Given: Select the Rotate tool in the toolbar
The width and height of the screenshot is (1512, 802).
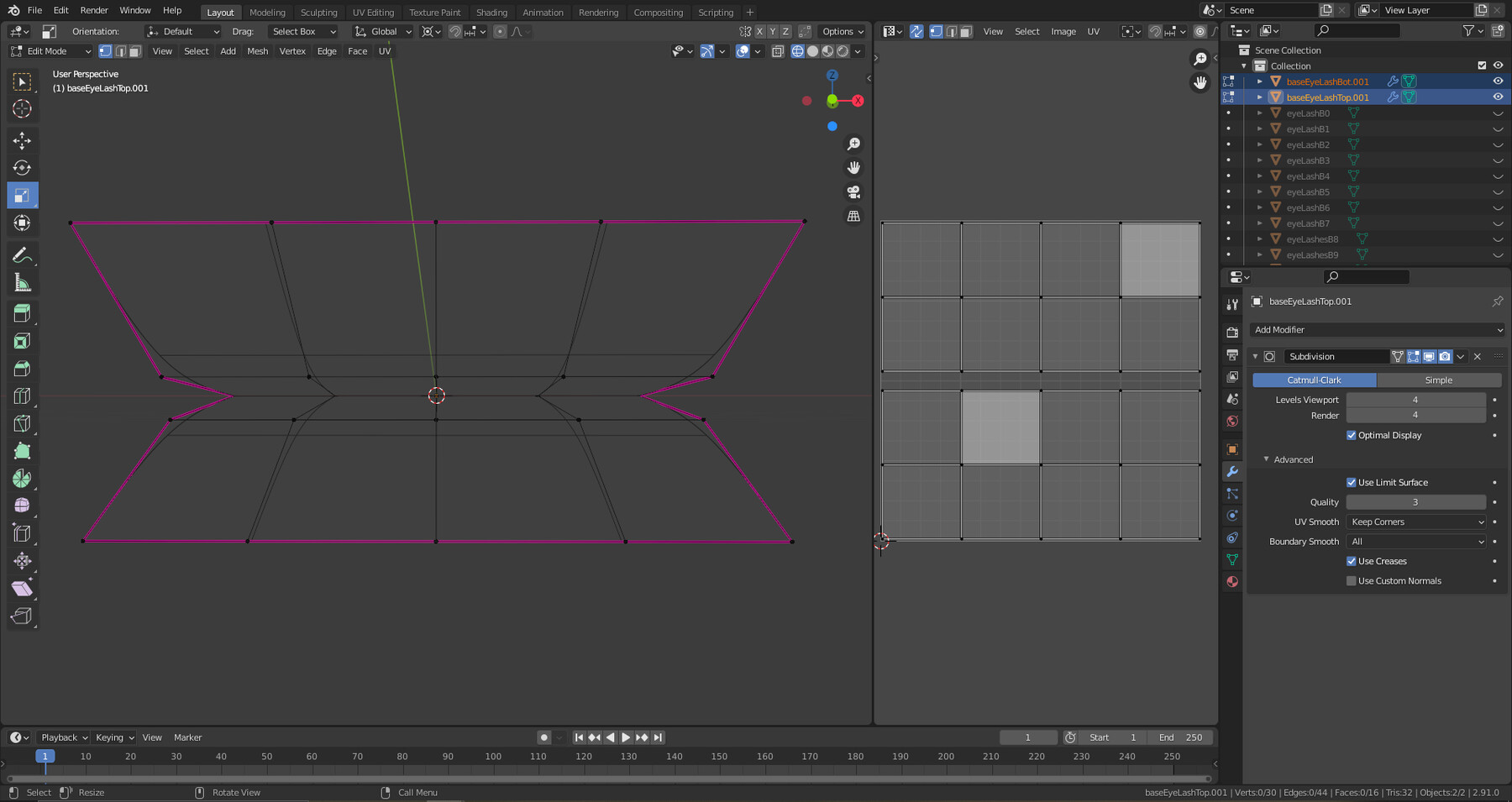Looking at the screenshot, I should click(x=23, y=168).
